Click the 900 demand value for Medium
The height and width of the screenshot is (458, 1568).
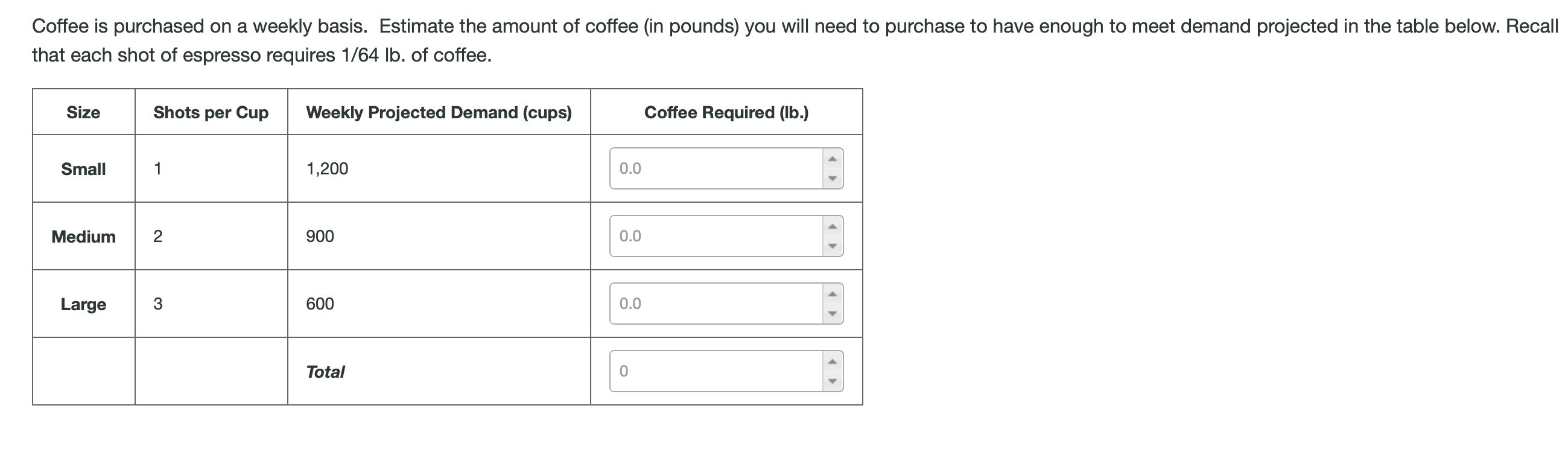click(319, 237)
